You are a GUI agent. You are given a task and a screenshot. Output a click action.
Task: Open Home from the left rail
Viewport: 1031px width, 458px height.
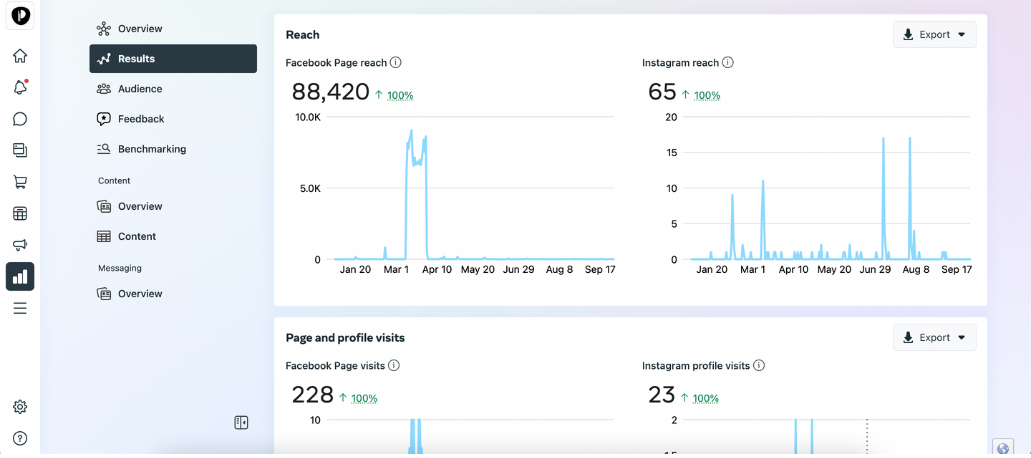(x=20, y=56)
